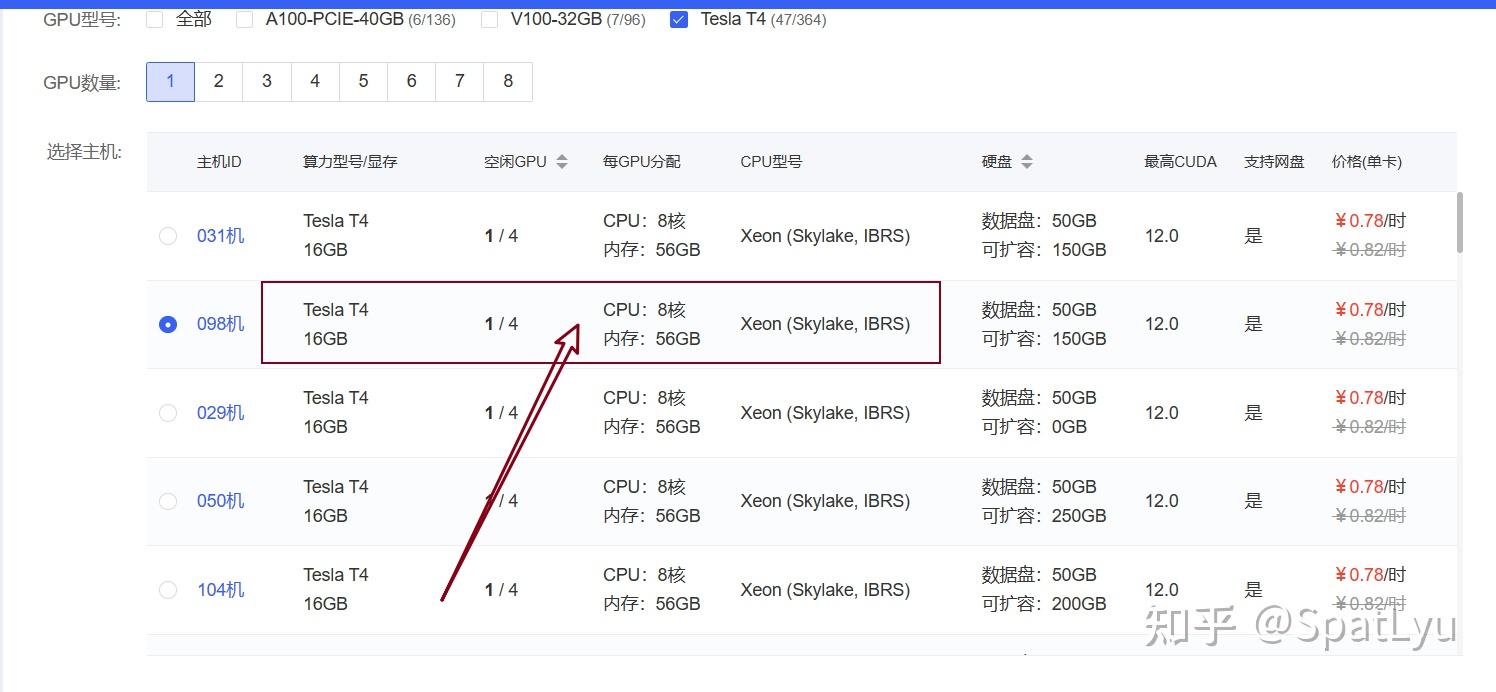
Task: Uncheck the Tesla T4 checkbox
Action: click(679, 19)
